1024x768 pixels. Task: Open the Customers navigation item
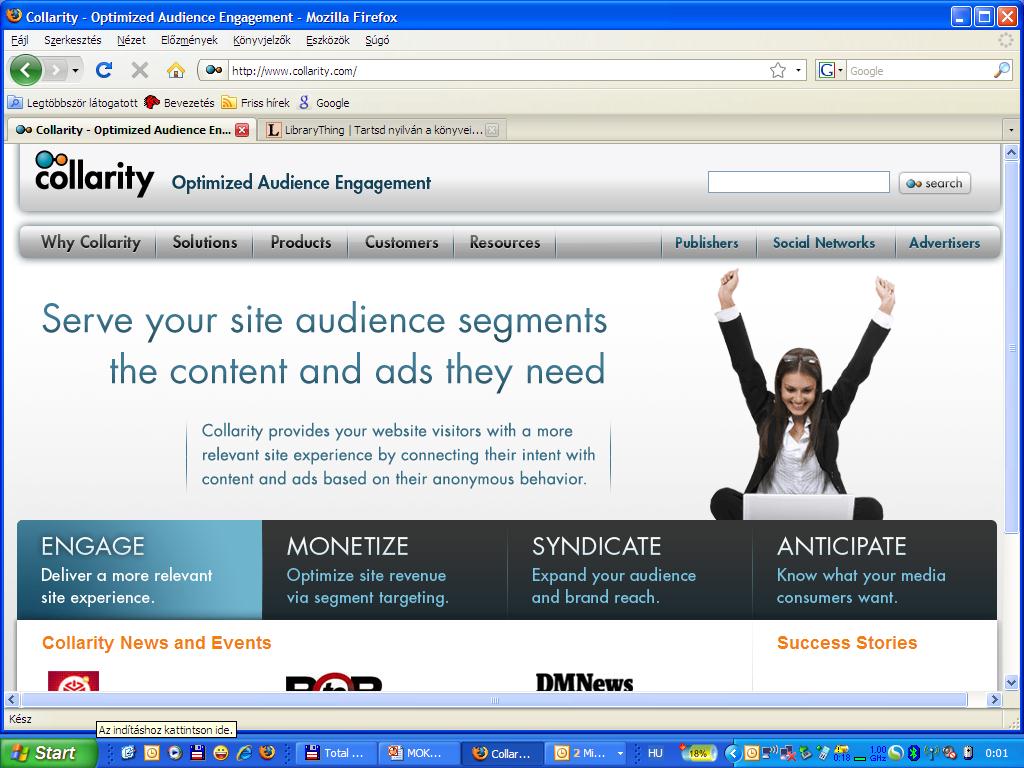[x=402, y=242]
